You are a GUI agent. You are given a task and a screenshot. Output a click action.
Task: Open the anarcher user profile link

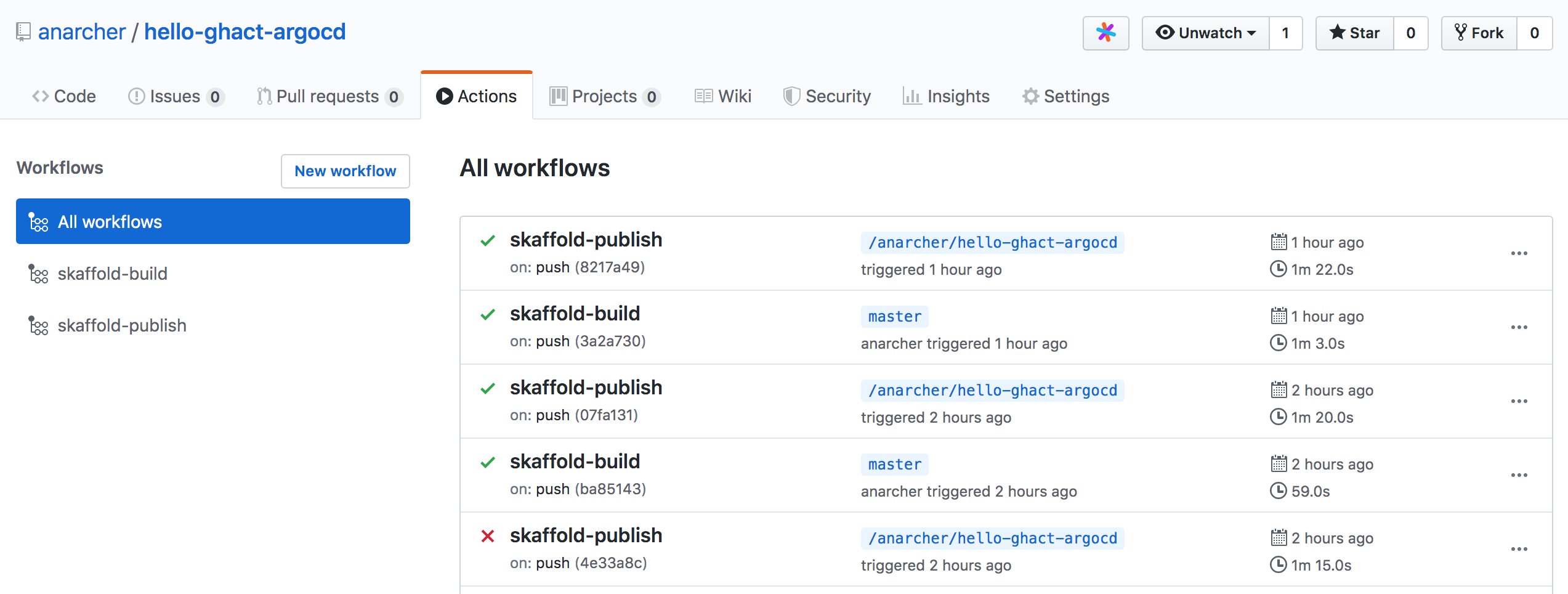coord(82,32)
